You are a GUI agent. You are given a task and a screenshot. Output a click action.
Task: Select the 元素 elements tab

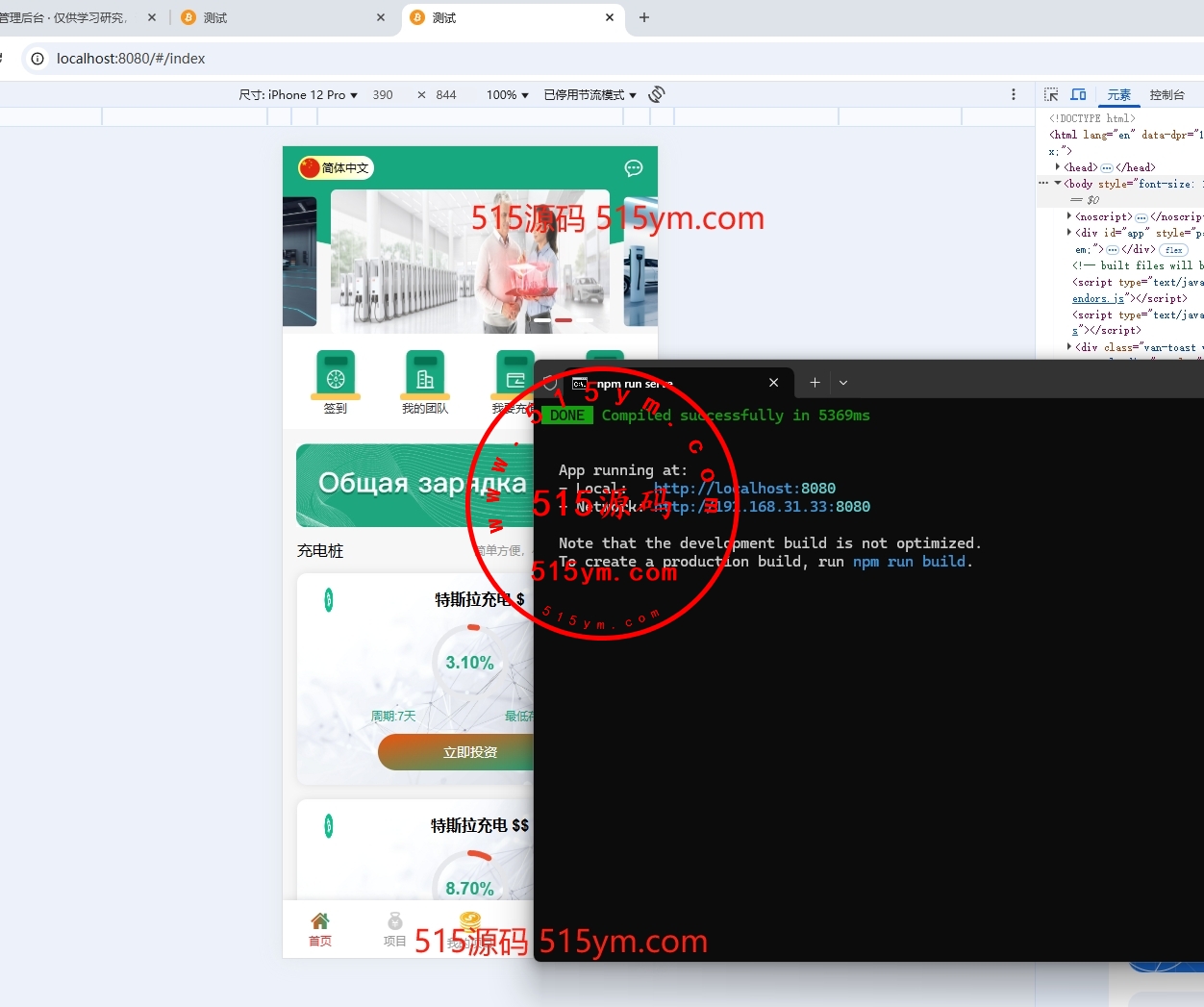(1118, 95)
